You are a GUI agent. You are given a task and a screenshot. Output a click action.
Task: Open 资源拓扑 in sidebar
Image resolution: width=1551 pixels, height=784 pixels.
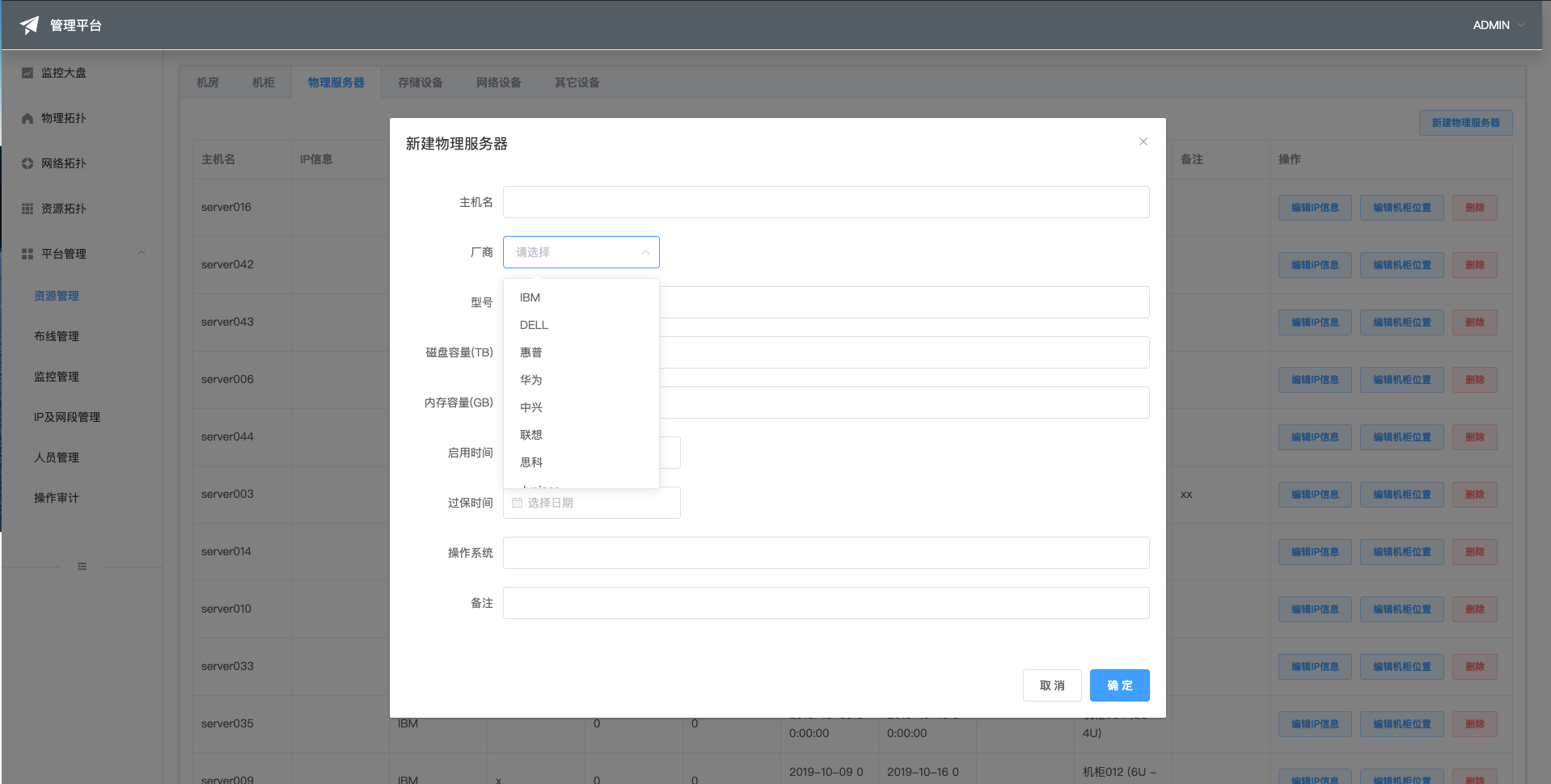coord(82,209)
